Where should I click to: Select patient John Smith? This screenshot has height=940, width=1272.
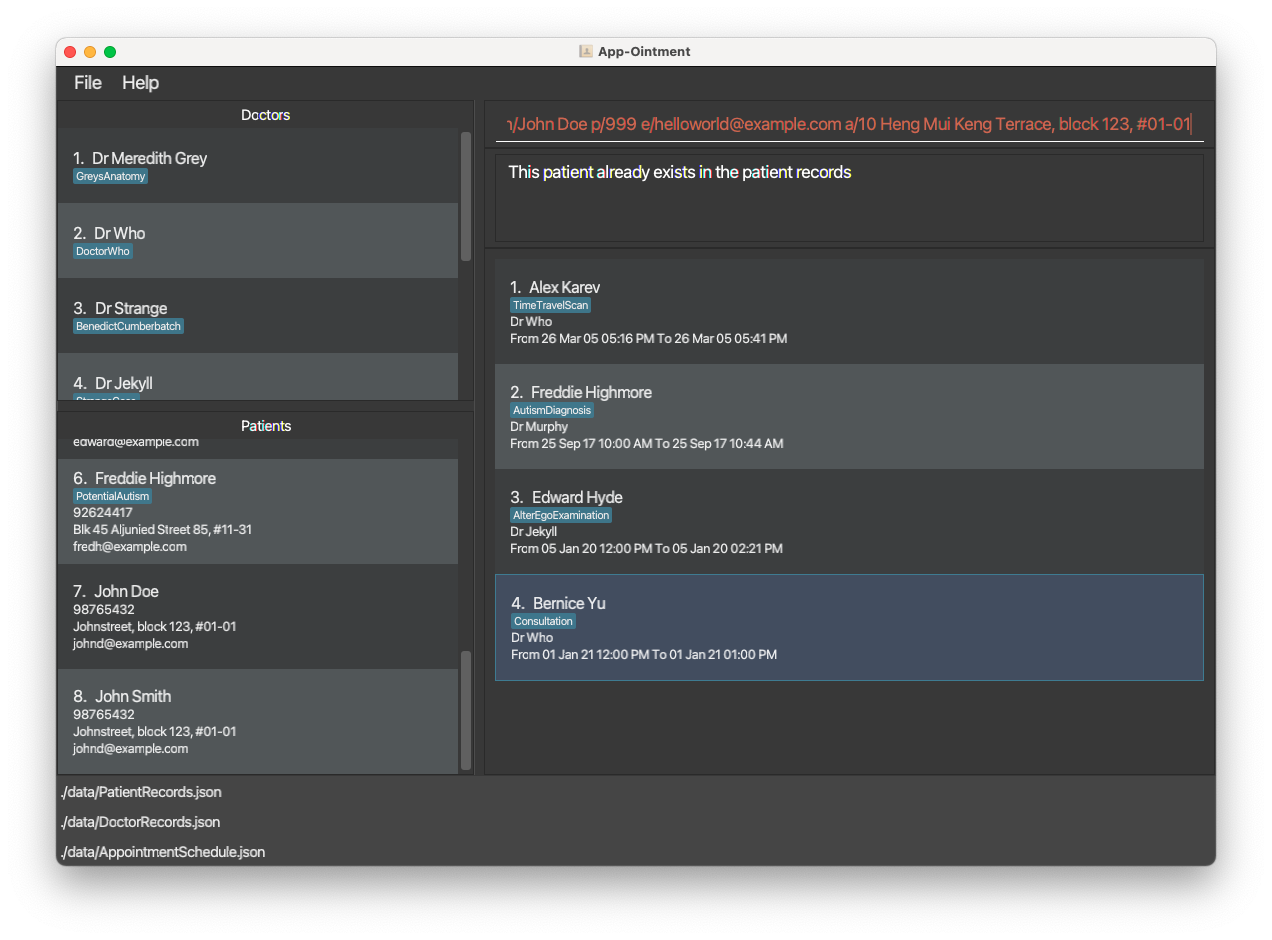tap(258, 722)
